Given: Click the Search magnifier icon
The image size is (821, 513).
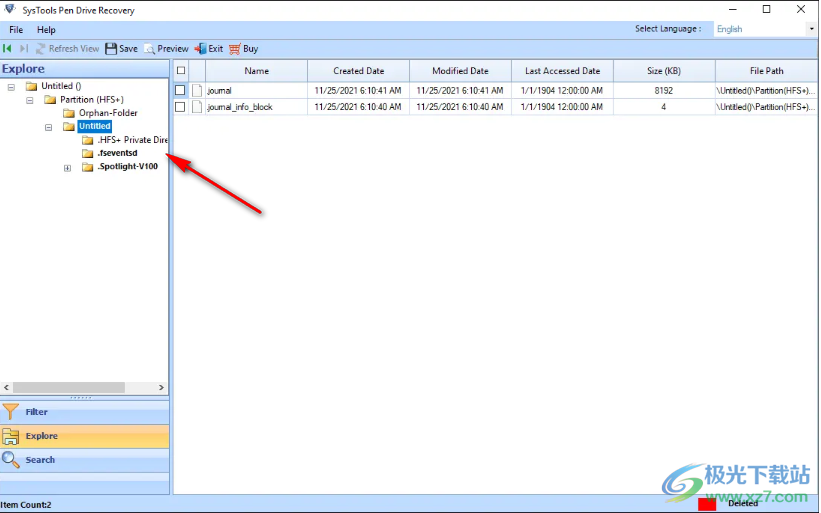Looking at the screenshot, I should pos(10,460).
